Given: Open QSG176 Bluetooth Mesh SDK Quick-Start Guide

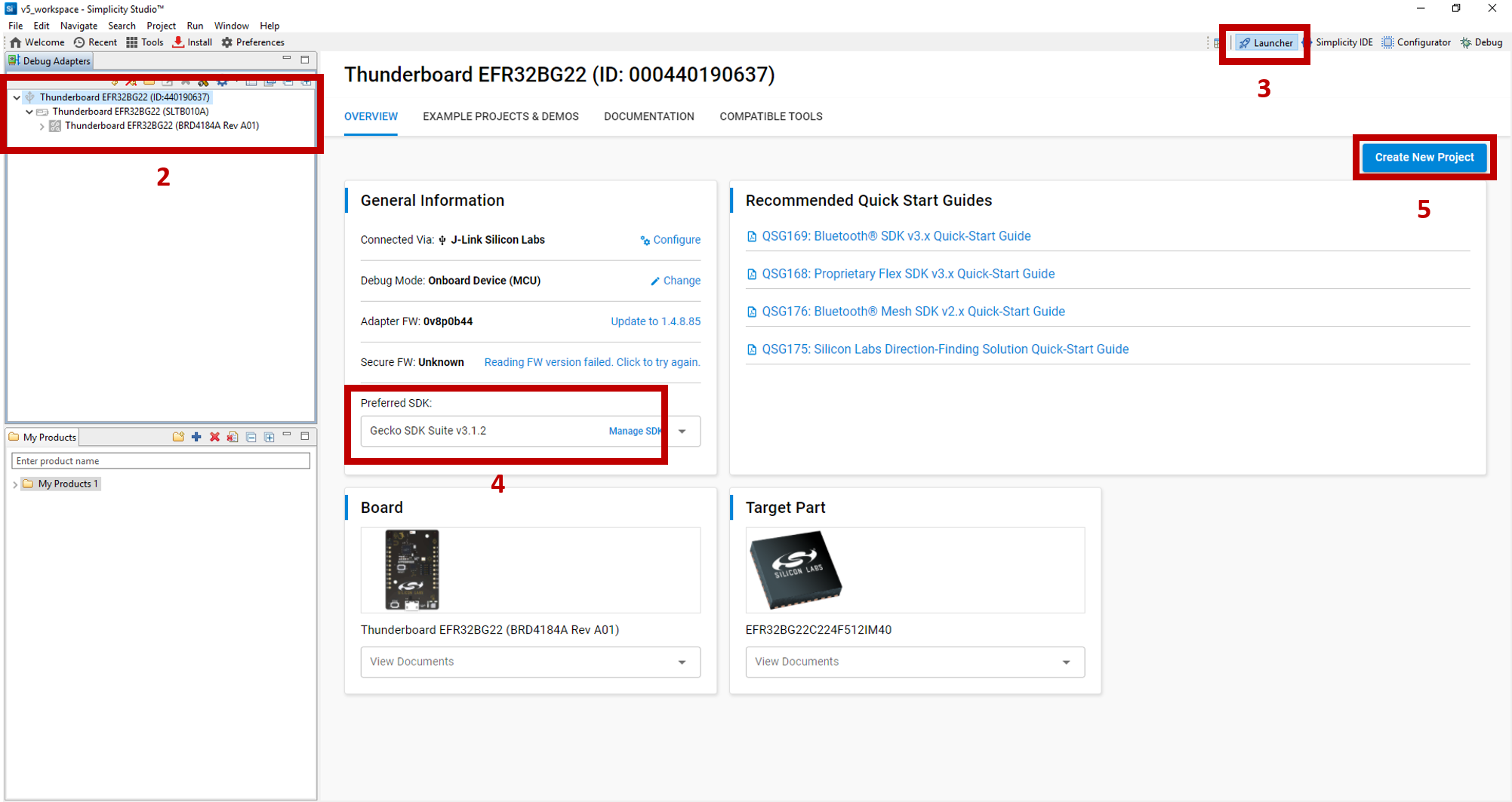Looking at the screenshot, I should (x=913, y=312).
